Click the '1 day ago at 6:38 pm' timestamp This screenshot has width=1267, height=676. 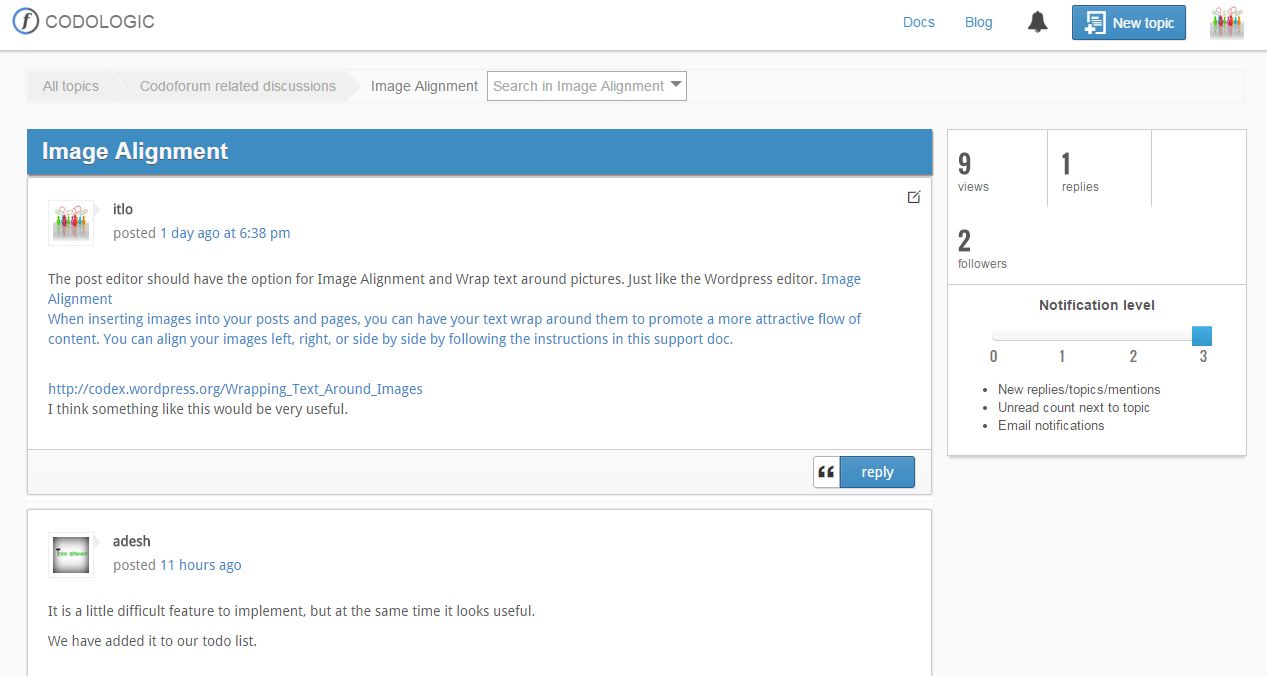pos(225,233)
